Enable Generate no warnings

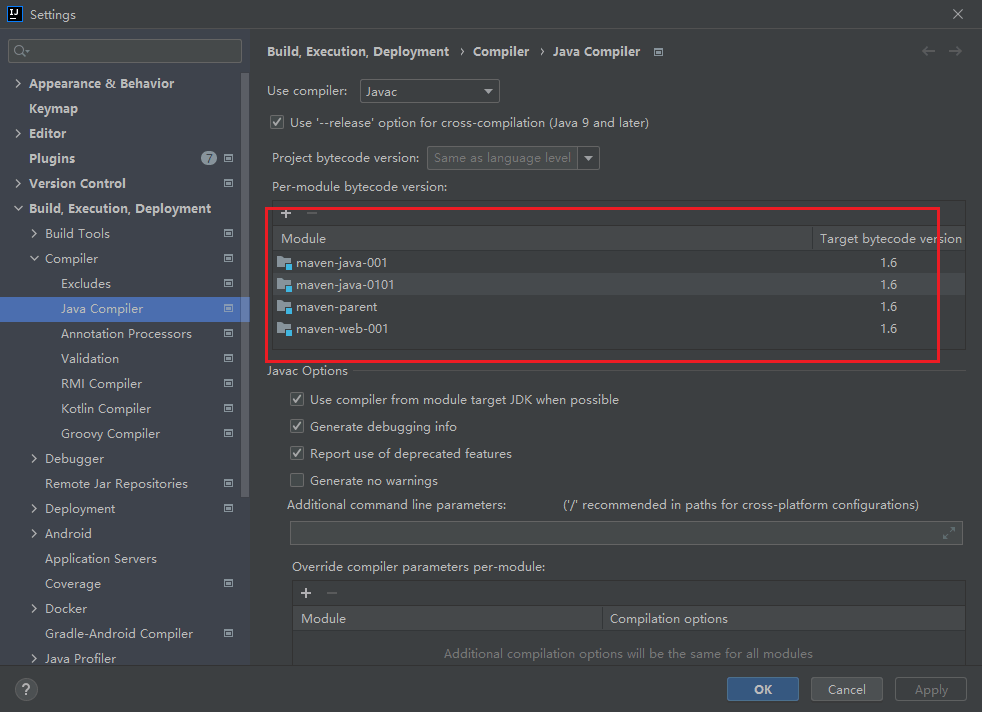297,480
